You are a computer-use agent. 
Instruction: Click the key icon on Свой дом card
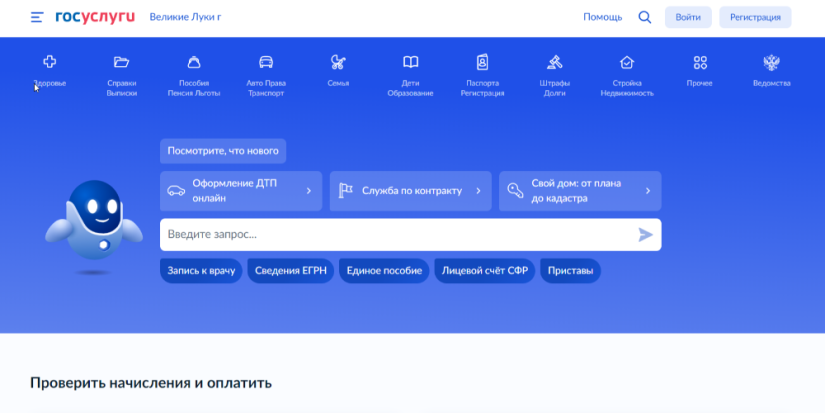[515, 190]
